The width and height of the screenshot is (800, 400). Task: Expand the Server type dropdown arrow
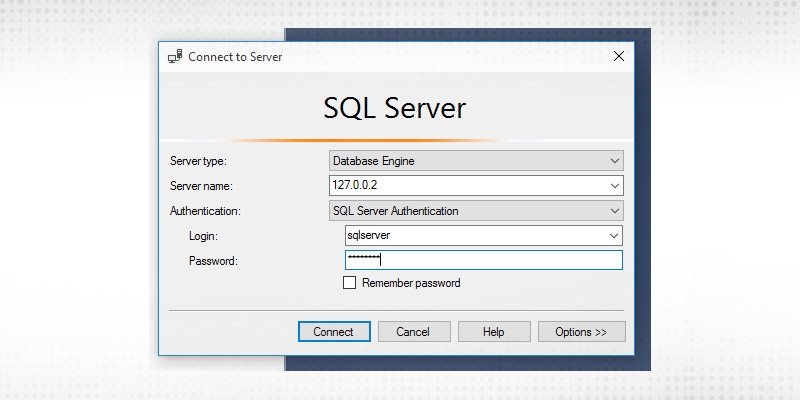pos(614,161)
